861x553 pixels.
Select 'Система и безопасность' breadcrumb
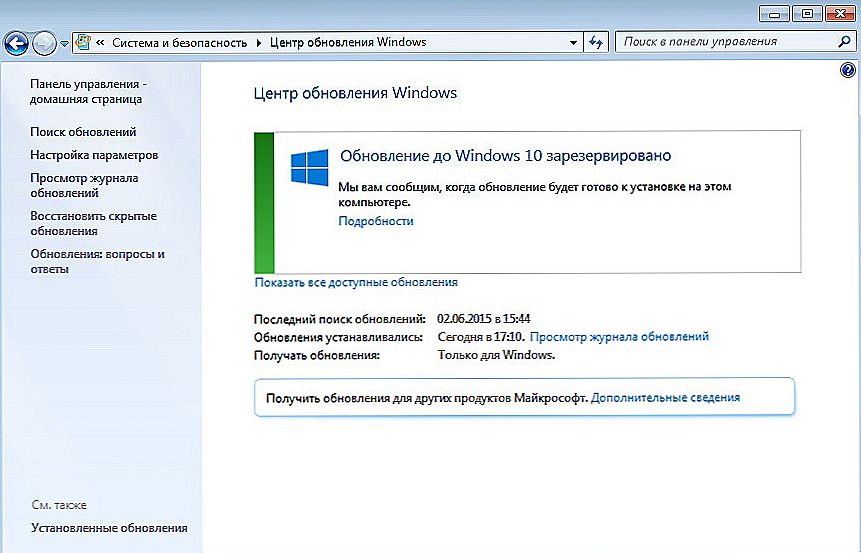[x=180, y=42]
